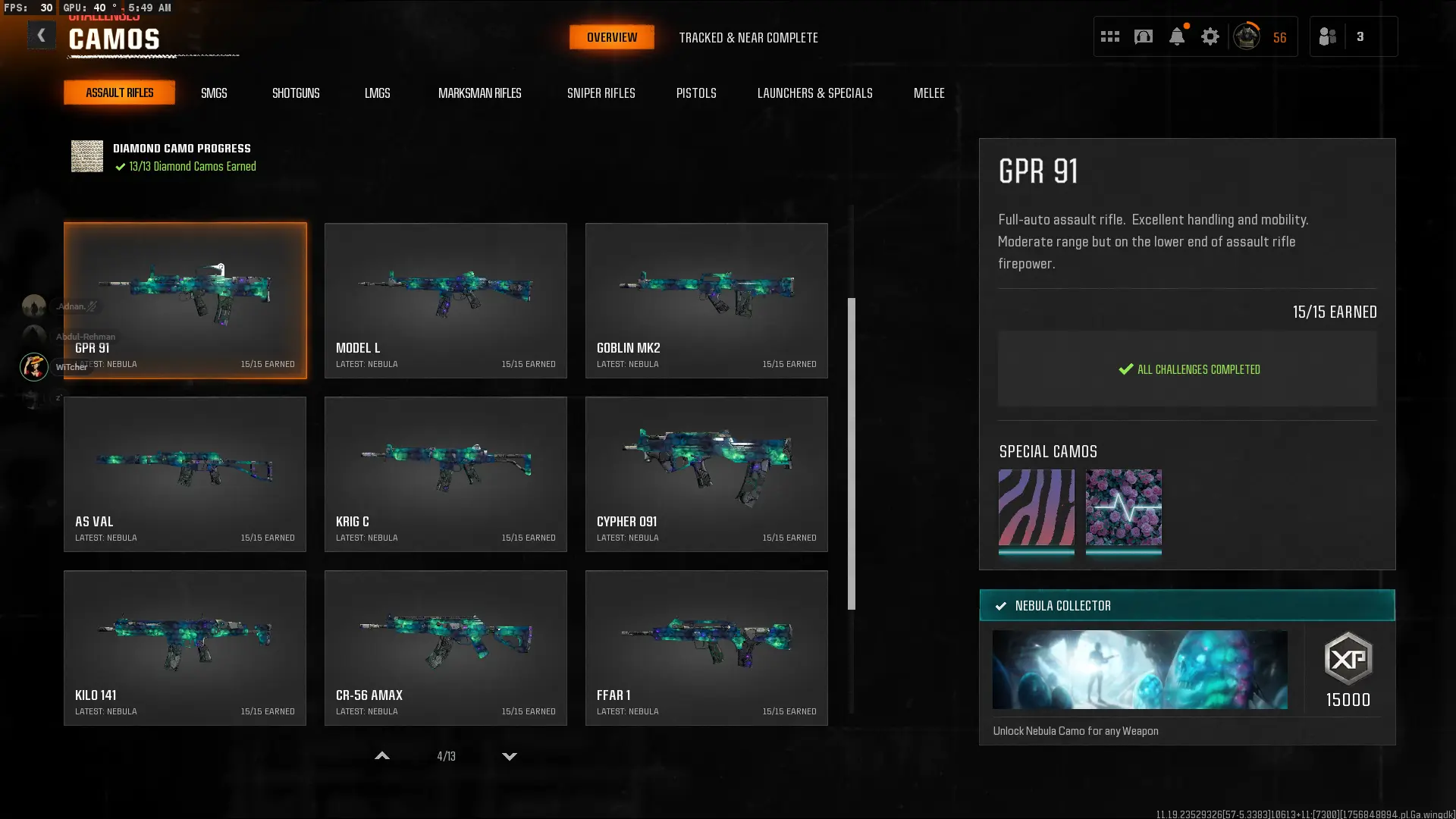Click the Diamond Camo Progress swatch icon
The height and width of the screenshot is (819, 1456).
[x=87, y=156]
